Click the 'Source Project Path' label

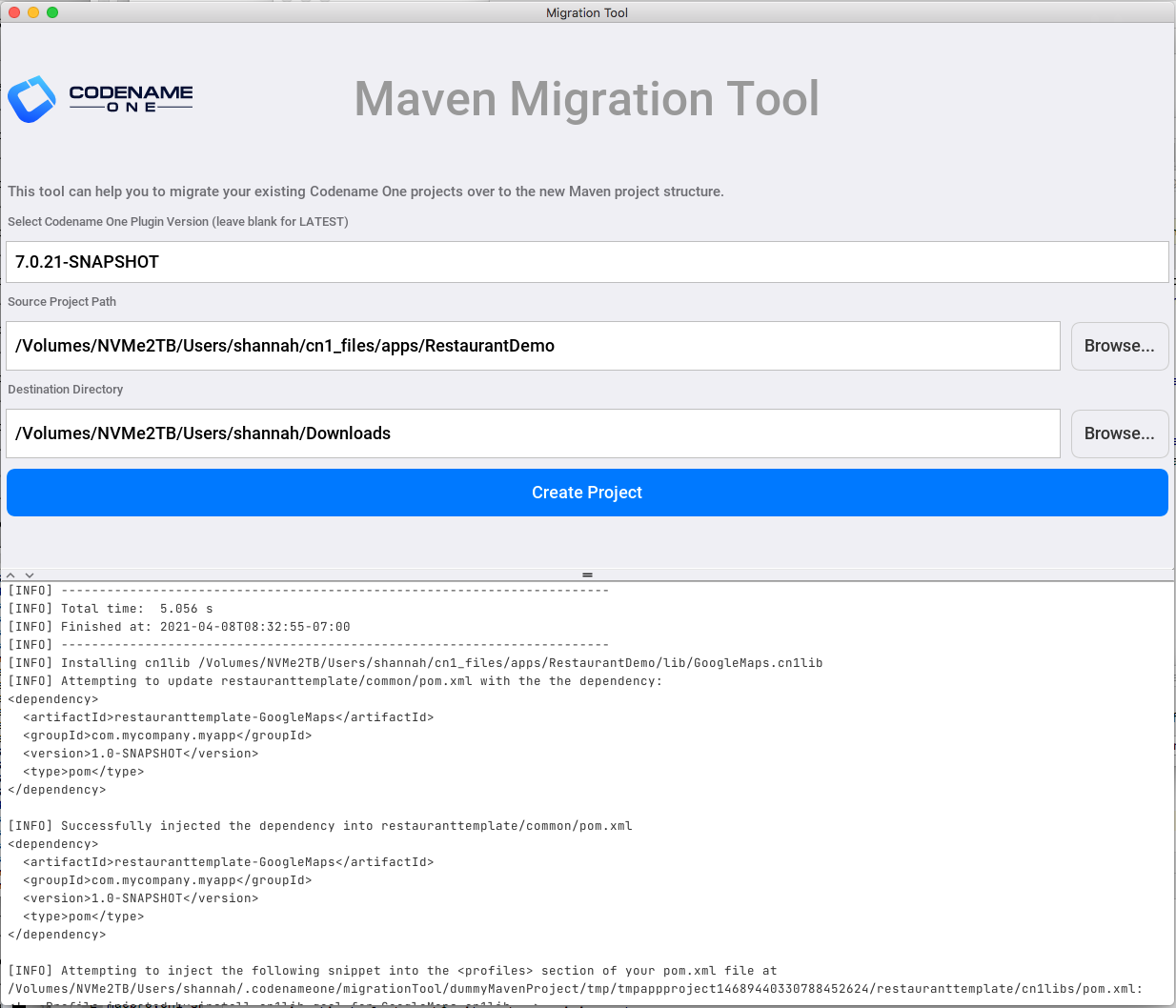tap(62, 302)
